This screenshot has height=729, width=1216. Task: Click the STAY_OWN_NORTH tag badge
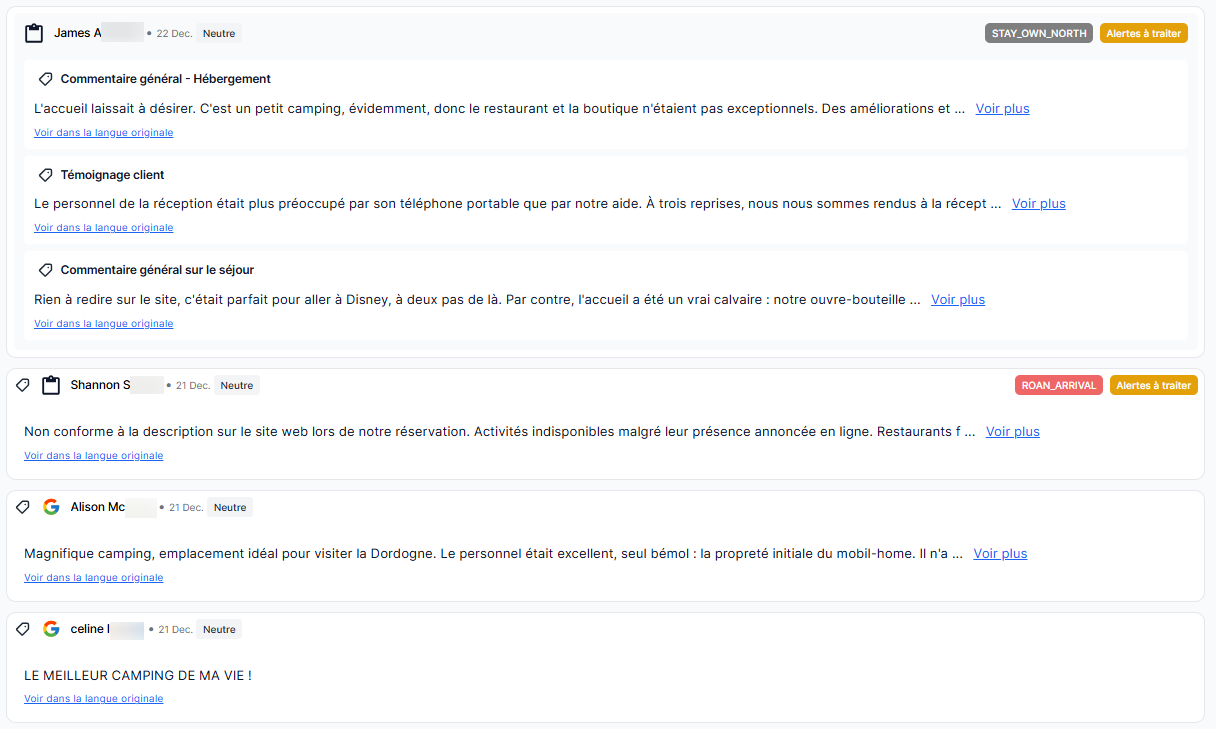click(1039, 33)
